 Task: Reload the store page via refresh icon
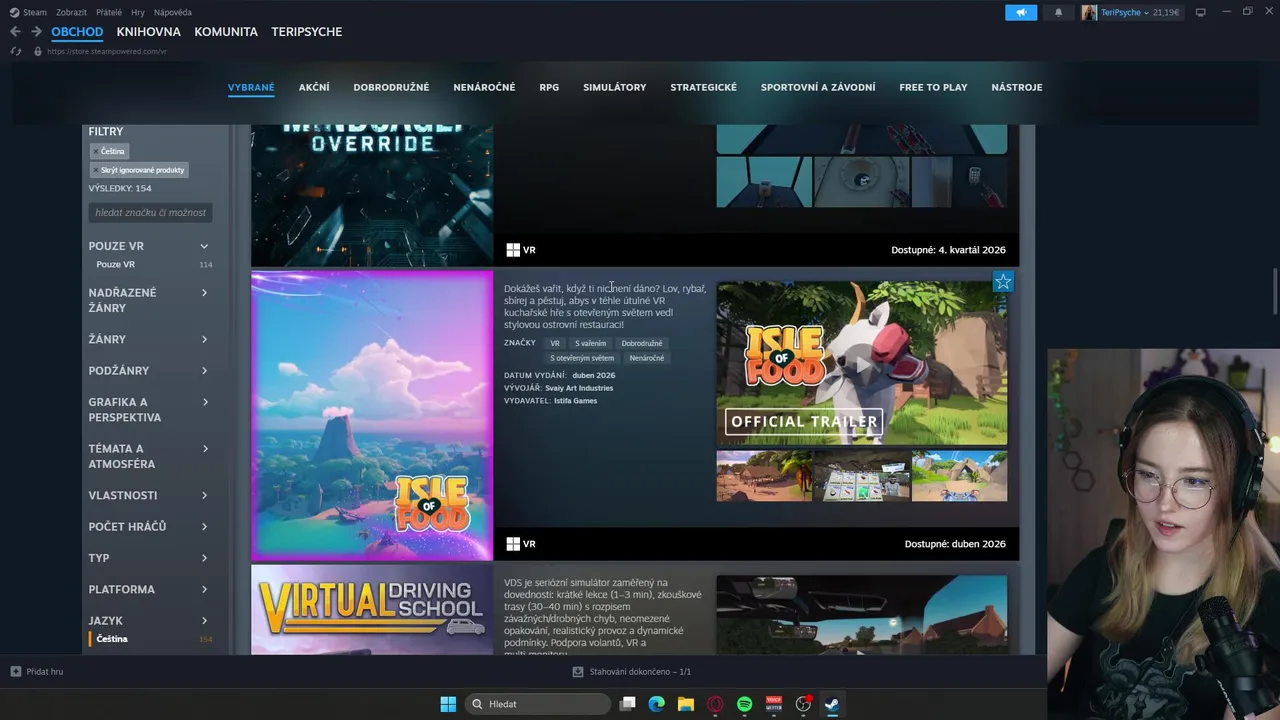(15, 51)
